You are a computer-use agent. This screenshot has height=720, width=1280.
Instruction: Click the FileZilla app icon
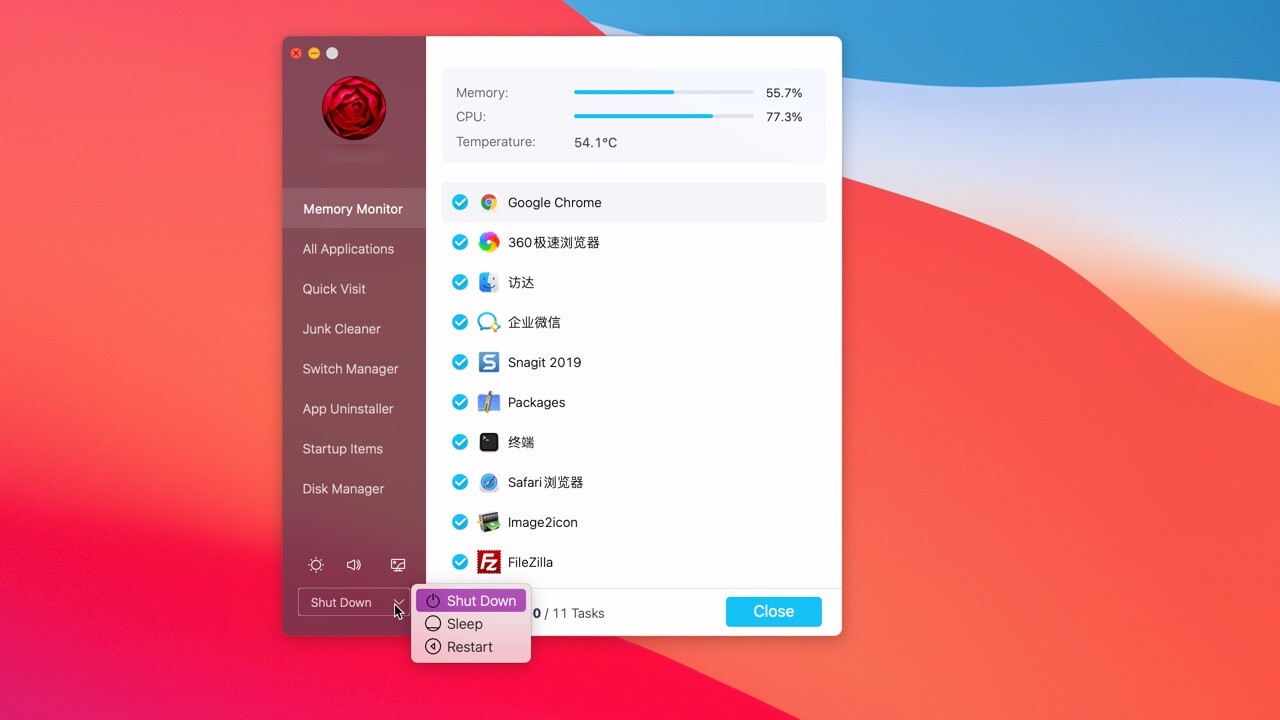pos(489,562)
